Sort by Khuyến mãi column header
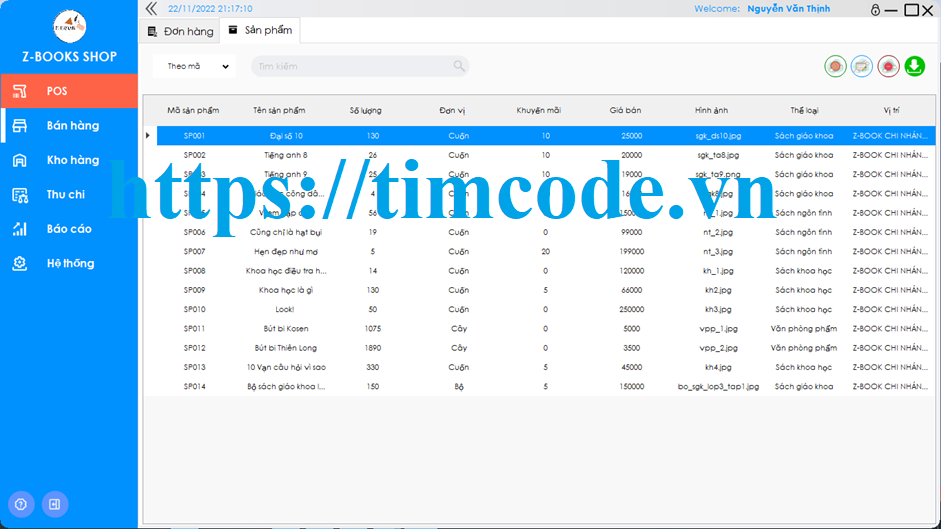941x529 pixels. tap(538, 110)
